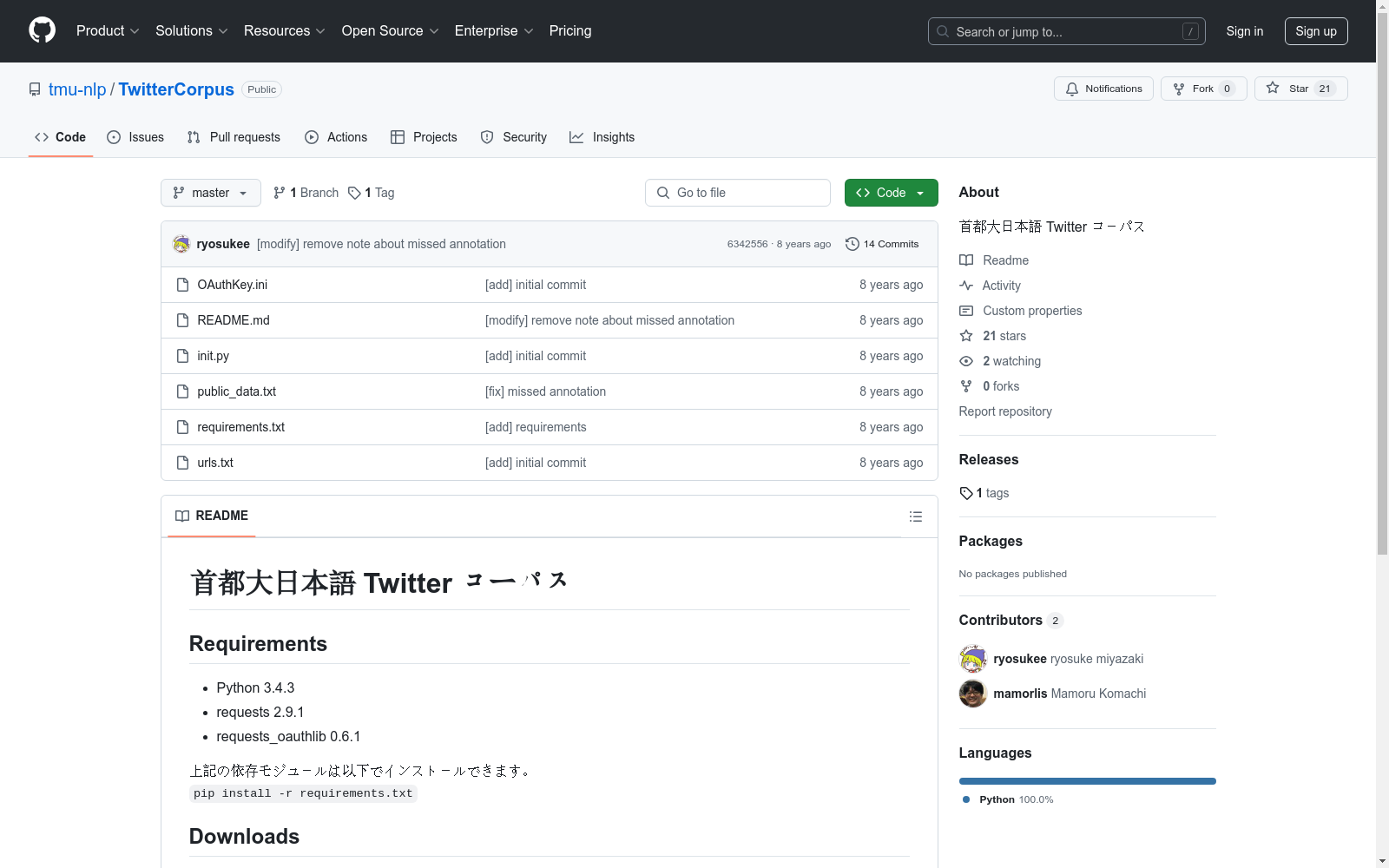Image resolution: width=1389 pixels, height=868 pixels.
Task: Expand the Open Source menu
Action: point(391,31)
